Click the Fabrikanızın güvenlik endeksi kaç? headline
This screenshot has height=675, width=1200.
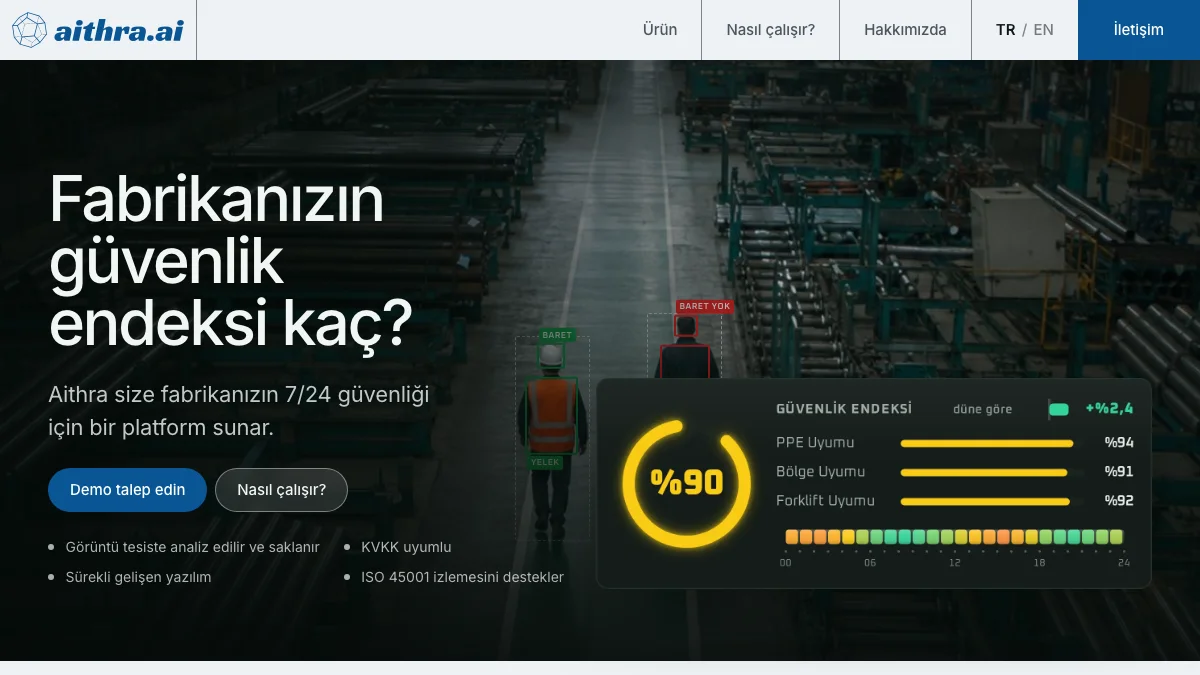pyautogui.click(x=231, y=262)
